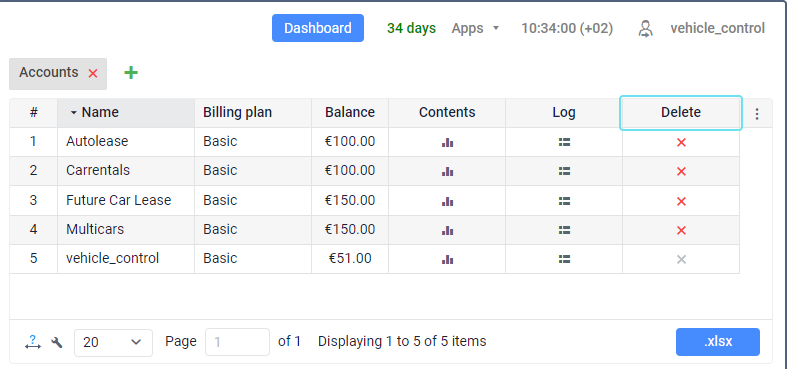Image resolution: width=787 pixels, height=369 pixels.
Task: Click the auto column width icon
Action: 33,342
